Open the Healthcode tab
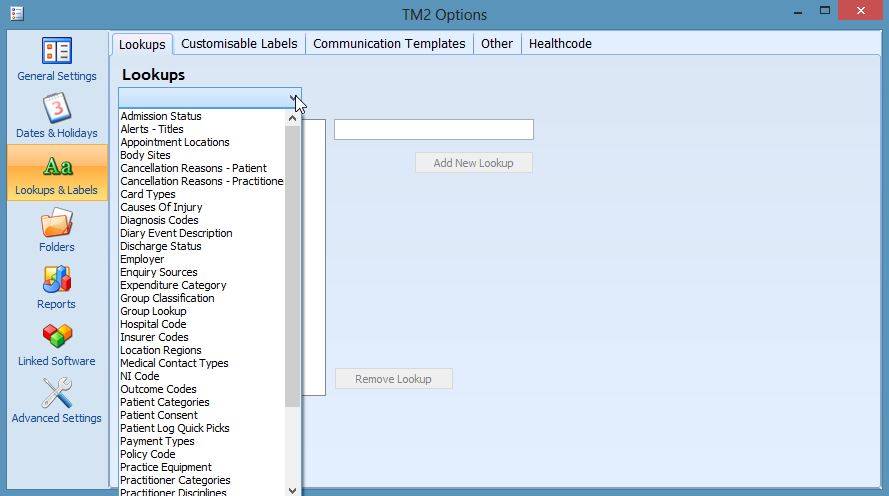 pyautogui.click(x=560, y=44)
